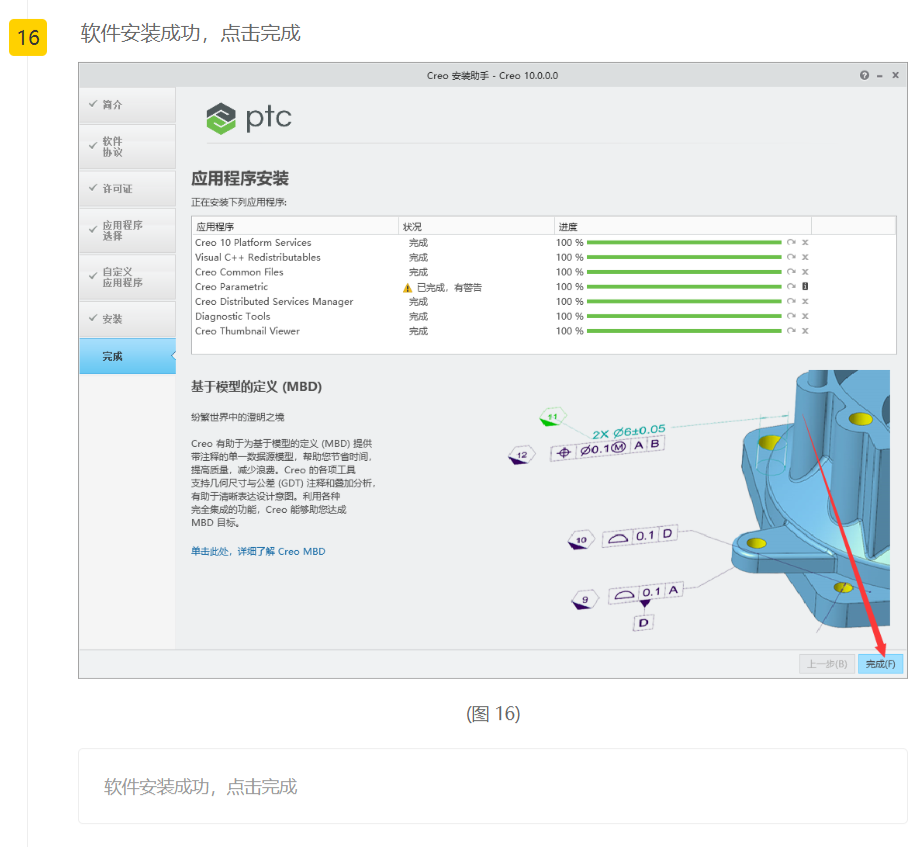Select the Creo 10 Platform Services row name
The height and width of the screenshot is (847, 917).
coord(253,242)
